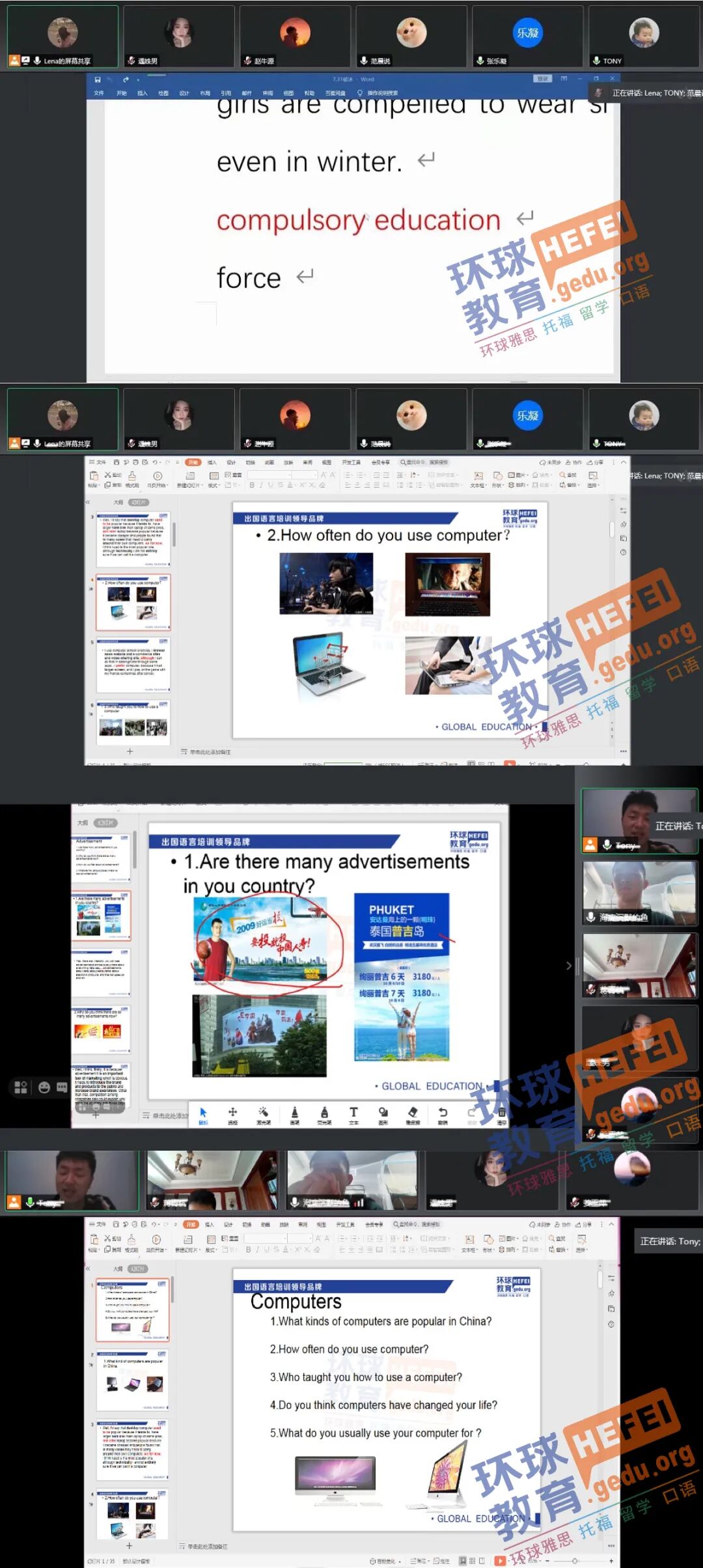Adjust zoom slider in Computers window status bar
703x1568 pixels.
pyautogui.click(x=575, y=1561)
